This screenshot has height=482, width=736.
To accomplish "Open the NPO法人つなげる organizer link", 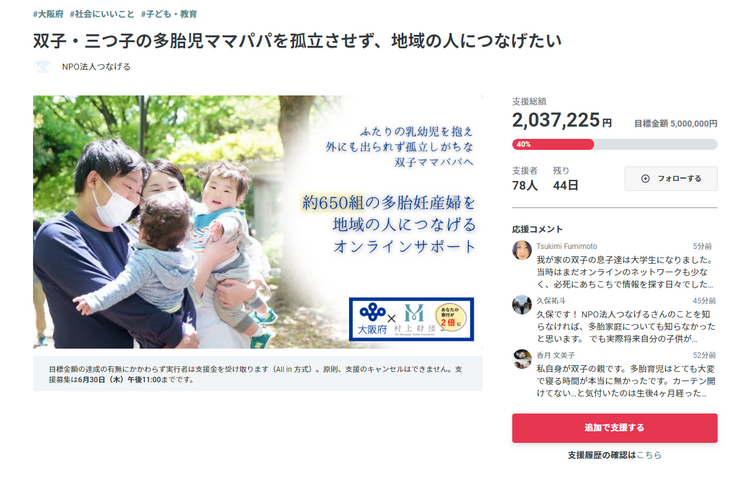I will [96, 67].
